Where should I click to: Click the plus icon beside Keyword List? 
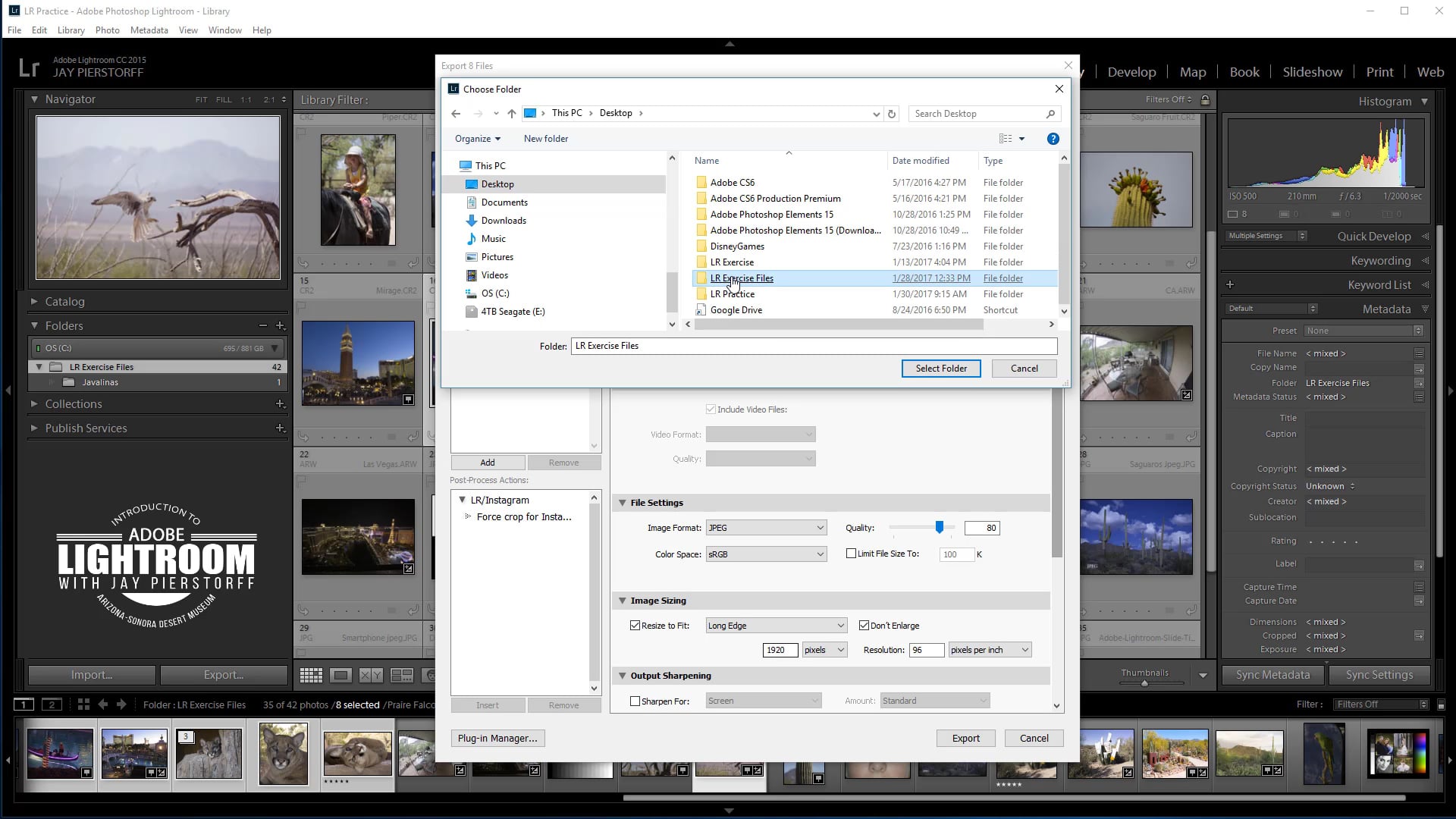[1230, 284]
